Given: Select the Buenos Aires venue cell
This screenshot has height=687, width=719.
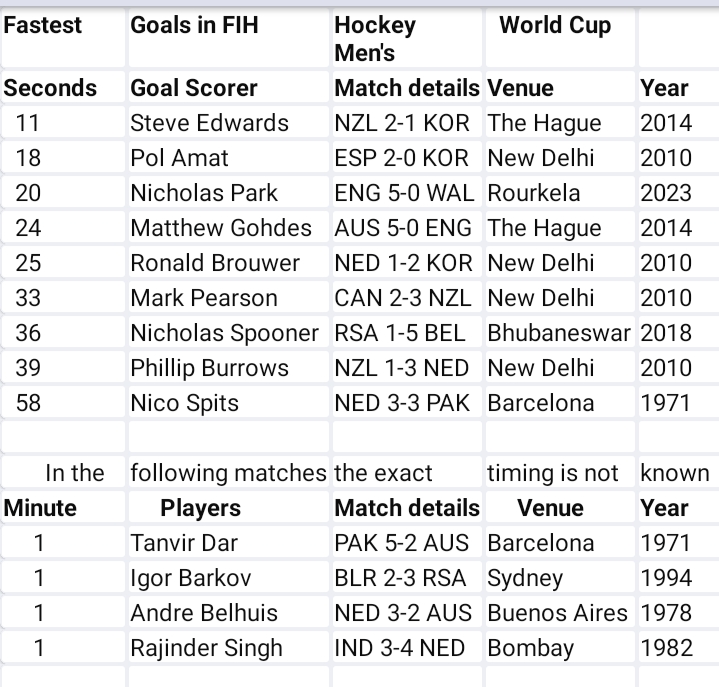Looking at the screenshot, I should (x=558, y=614).
